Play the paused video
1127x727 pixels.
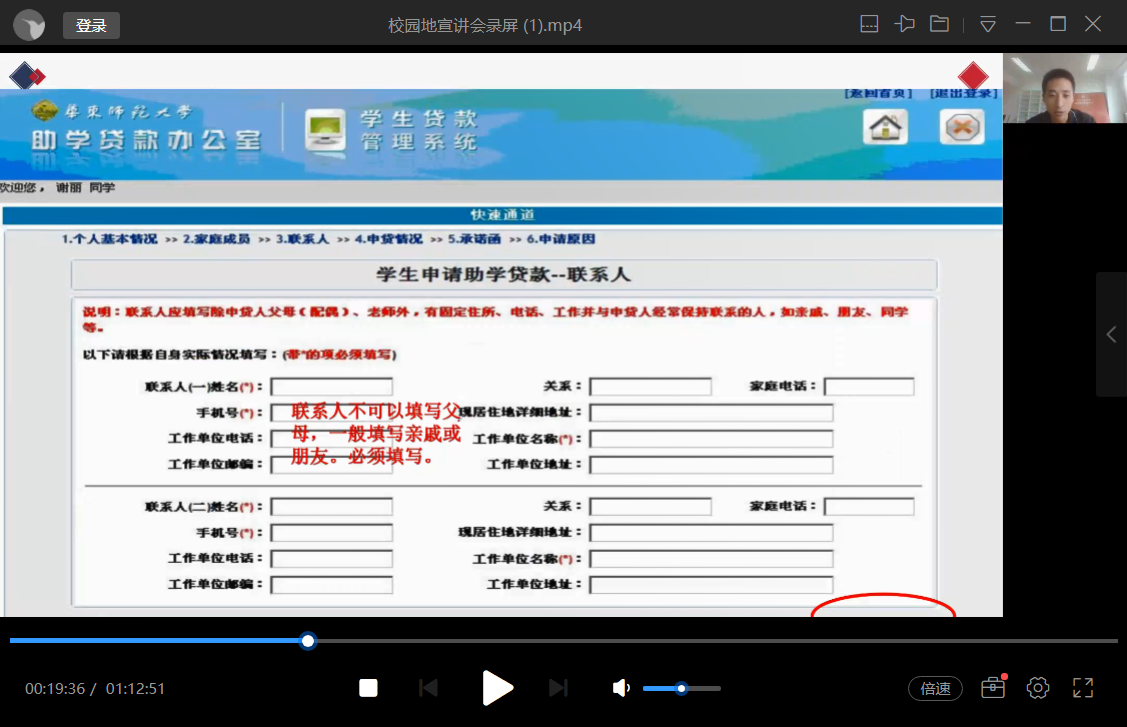point(497,688)
